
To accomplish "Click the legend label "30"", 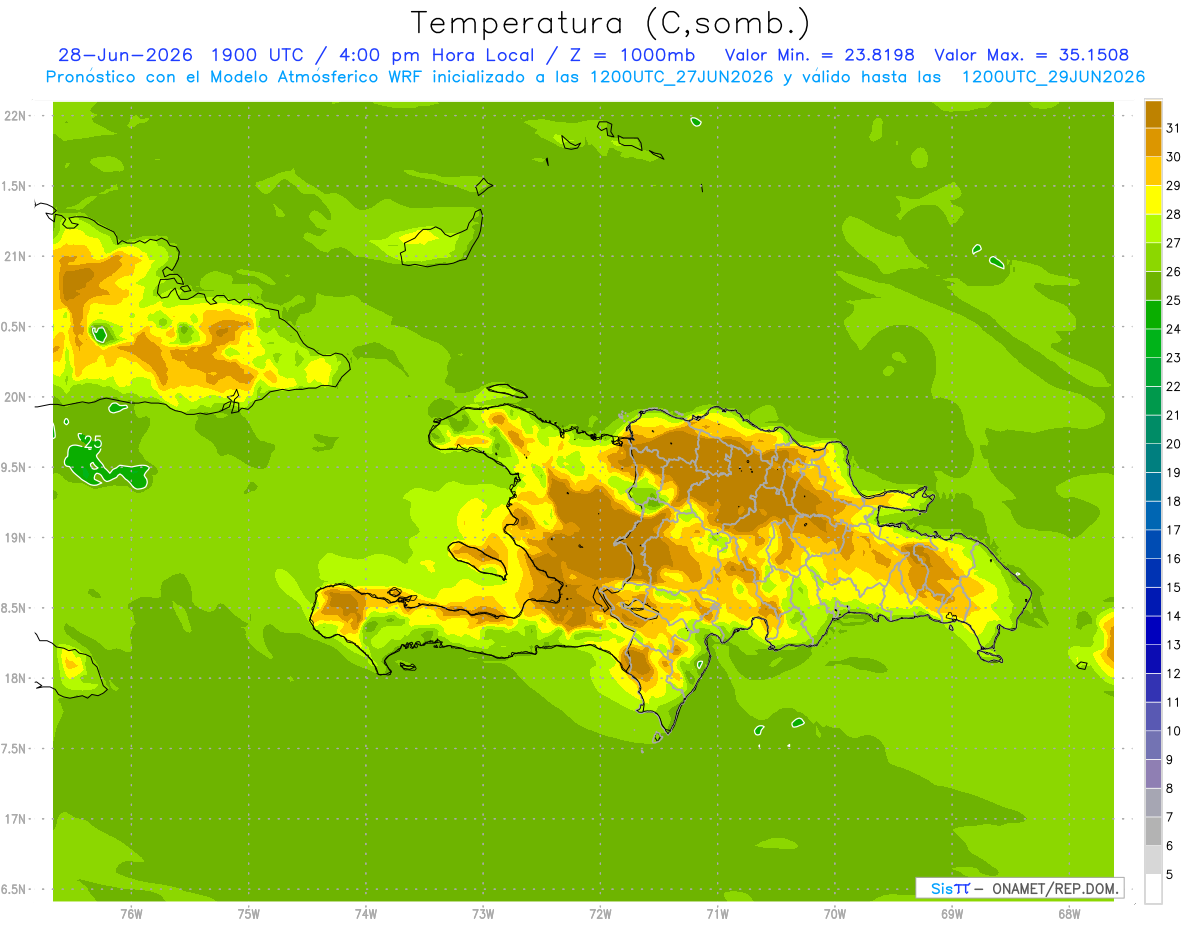I will coord(1173,157).
